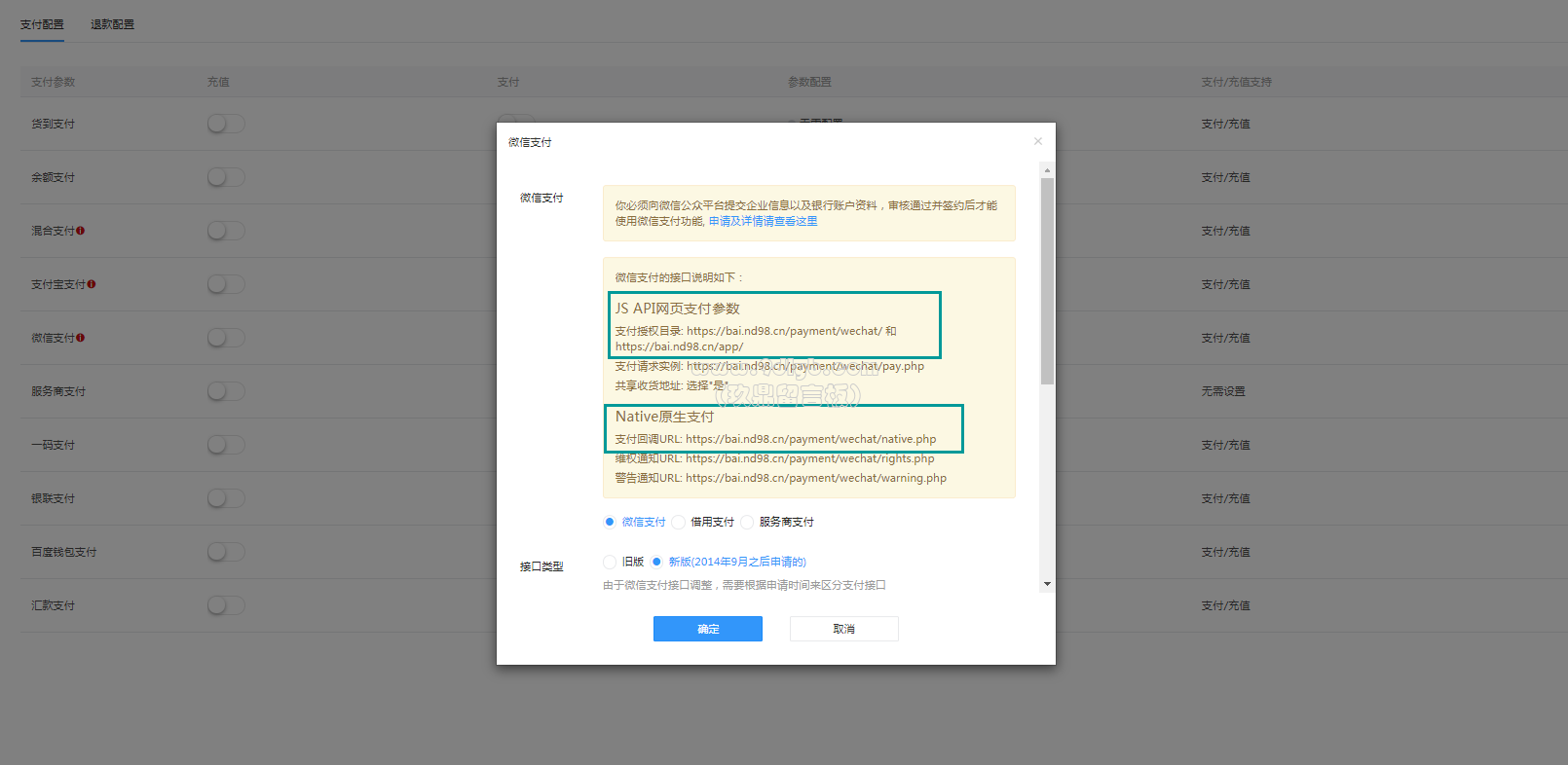Viewport: 1568px width, 765px height.
Task: Toggle the 一码支付 switch
Action: click(x=226, y=445)
